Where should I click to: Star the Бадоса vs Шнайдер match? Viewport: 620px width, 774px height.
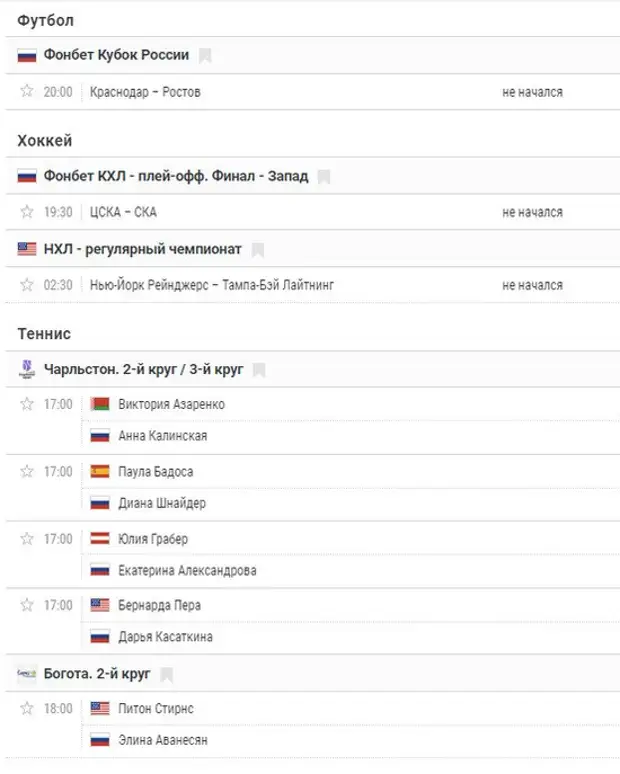27,471
